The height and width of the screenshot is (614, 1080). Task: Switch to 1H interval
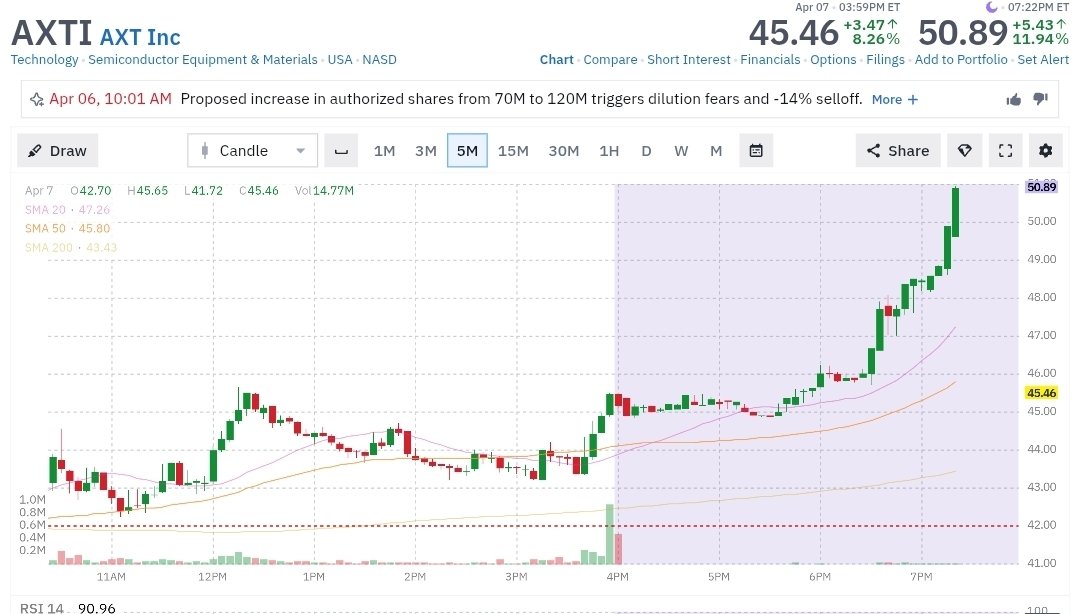click(x=609, y=151)
